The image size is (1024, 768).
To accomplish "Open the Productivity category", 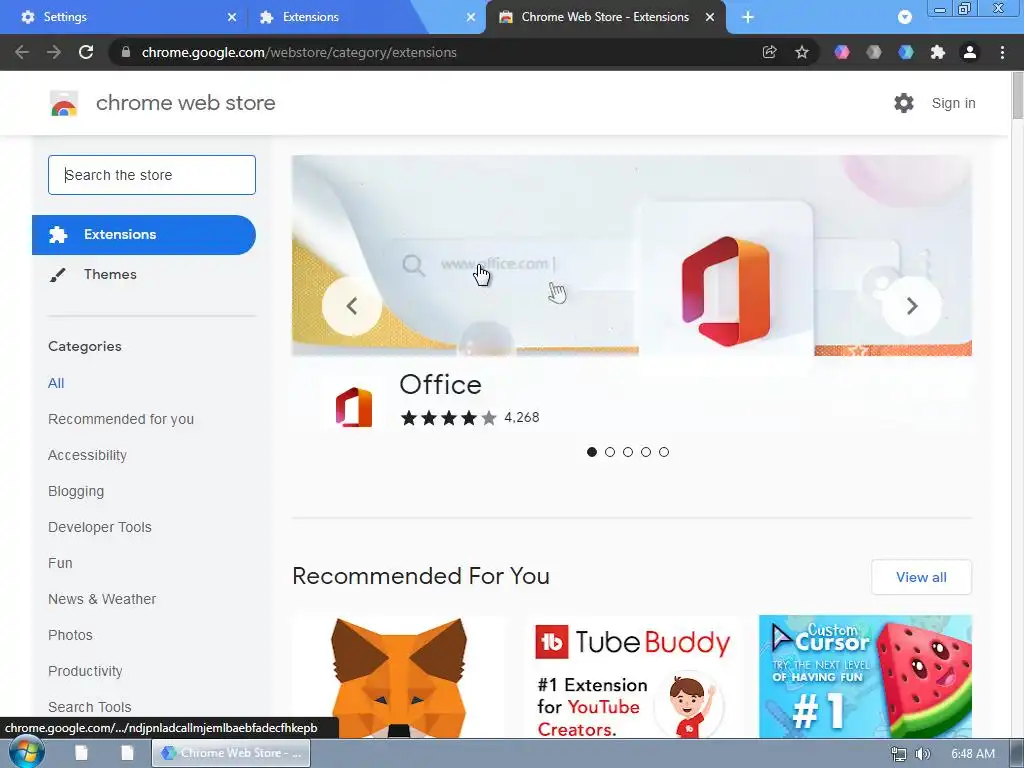I will [86, 671].
